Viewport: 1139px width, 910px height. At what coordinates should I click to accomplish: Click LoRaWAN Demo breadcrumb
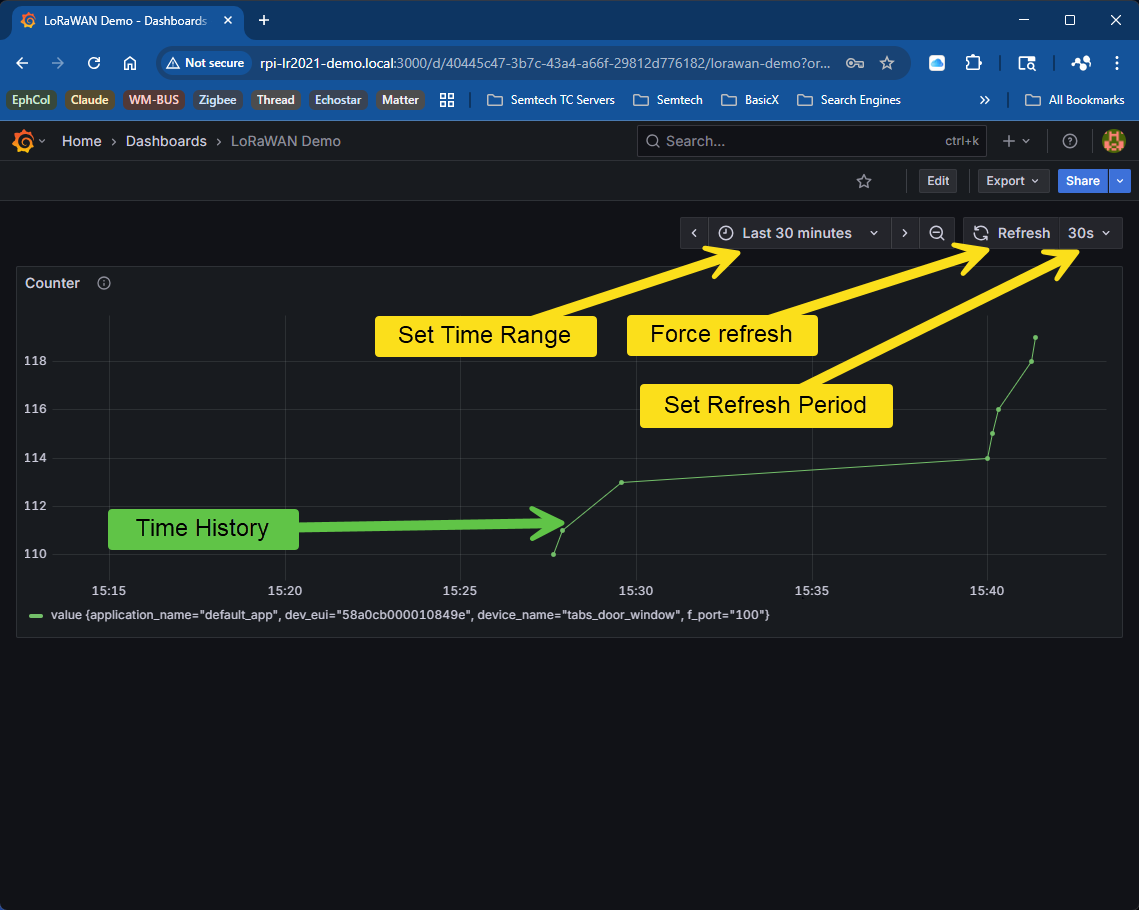coord(285,141)
